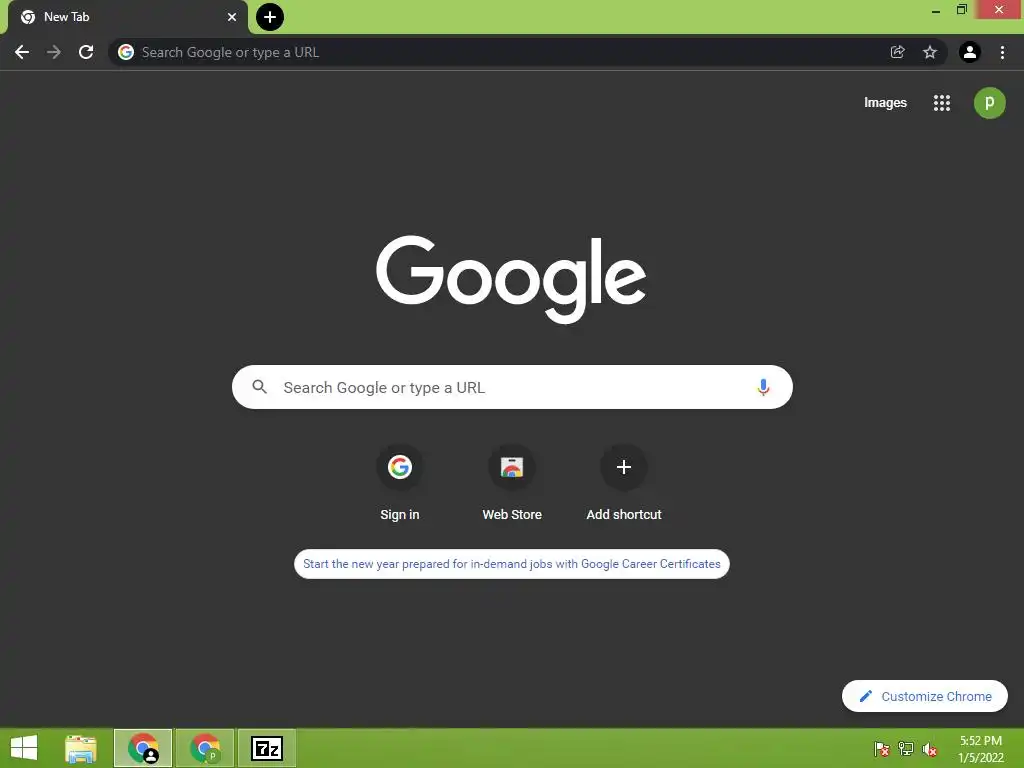Open the Chrome three-dot menu
The height and width of the screenshot is (768, 1024).
(x=1002, y=52)
